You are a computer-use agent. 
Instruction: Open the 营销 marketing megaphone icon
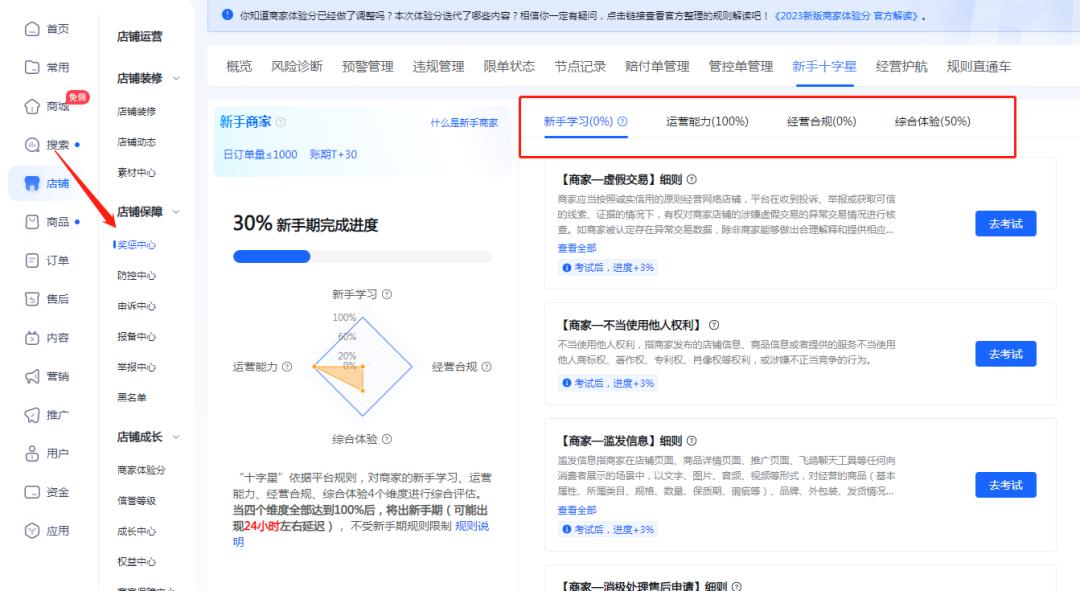click(31, 376)
